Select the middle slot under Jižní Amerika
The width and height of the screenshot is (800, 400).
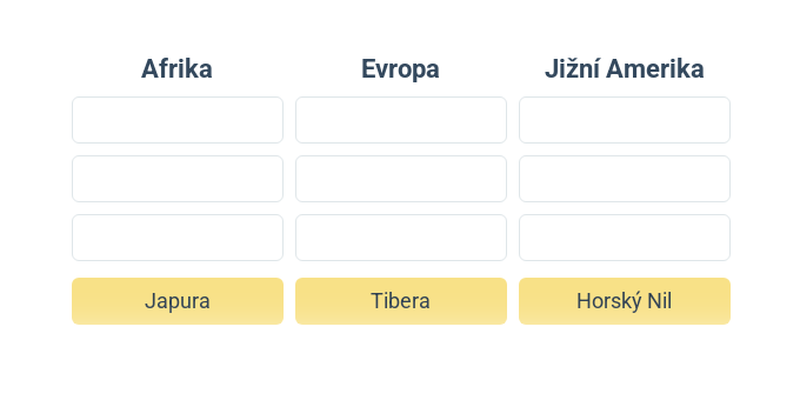(x=624, y=179)
